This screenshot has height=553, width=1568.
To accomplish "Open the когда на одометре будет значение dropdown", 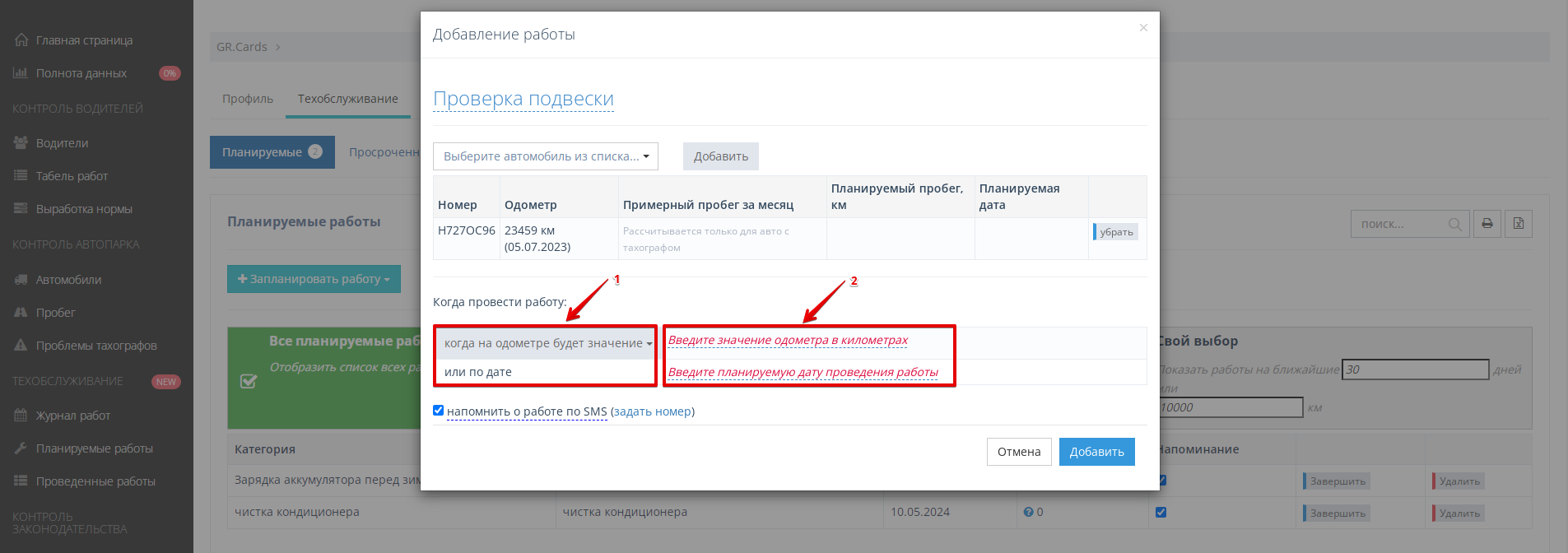I will 547,343.
